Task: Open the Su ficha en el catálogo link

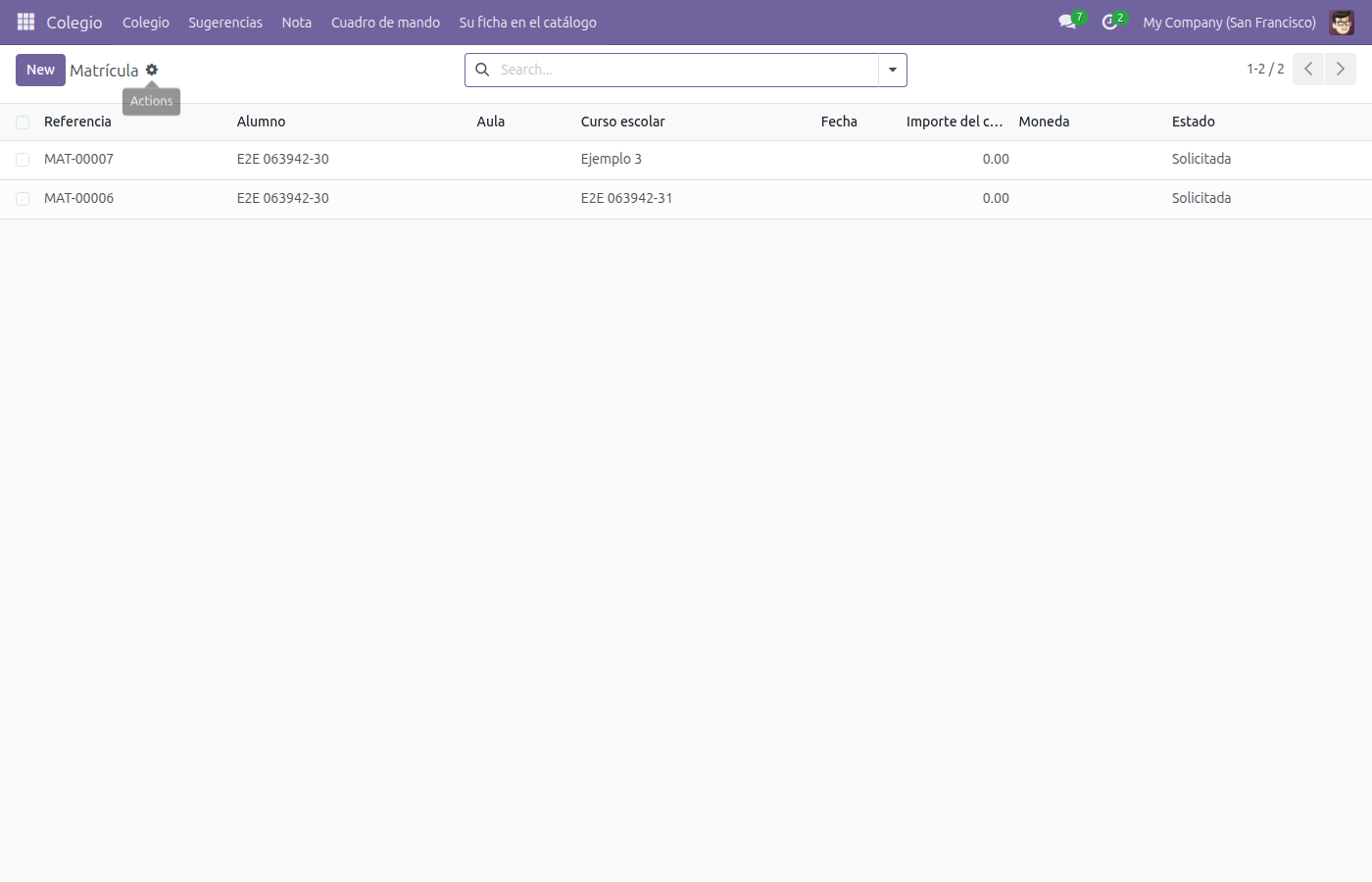Action: [528, 22]
